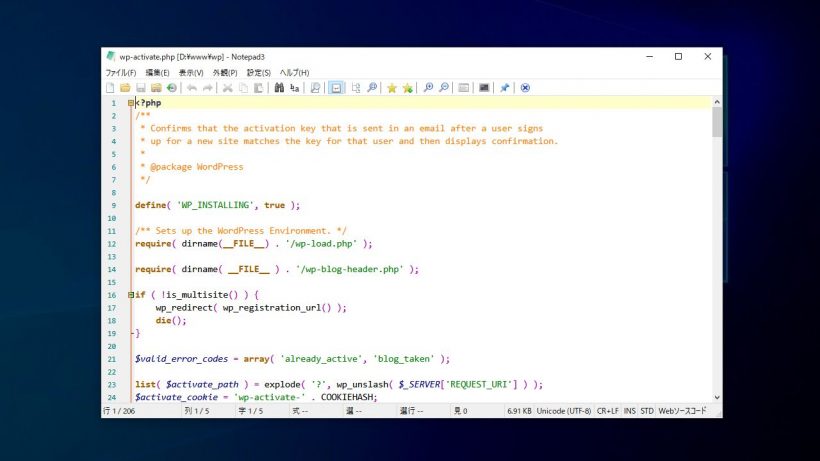Viewport: 820px width, 461px height.
Task: Zoom in with the plus magnifier
Action: pos(428,88)
